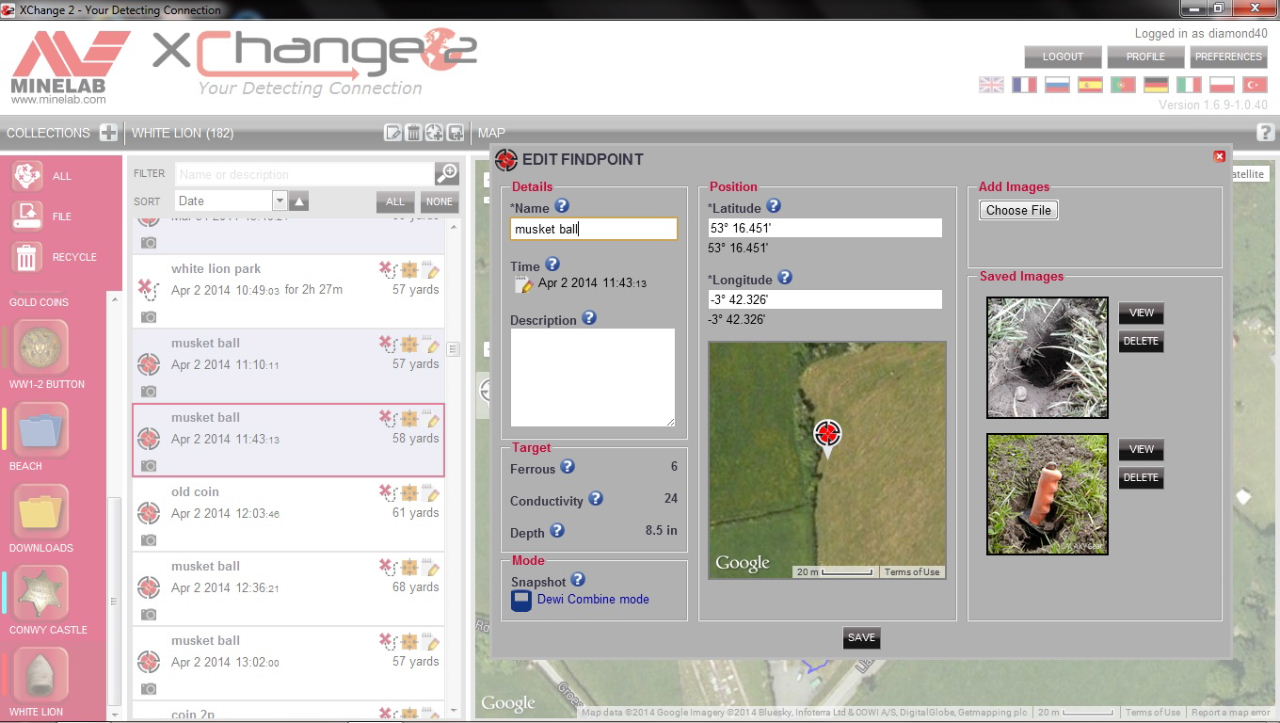Switch language to Turkish flag
The image size is (1280, 723).
coord(1255,85)
